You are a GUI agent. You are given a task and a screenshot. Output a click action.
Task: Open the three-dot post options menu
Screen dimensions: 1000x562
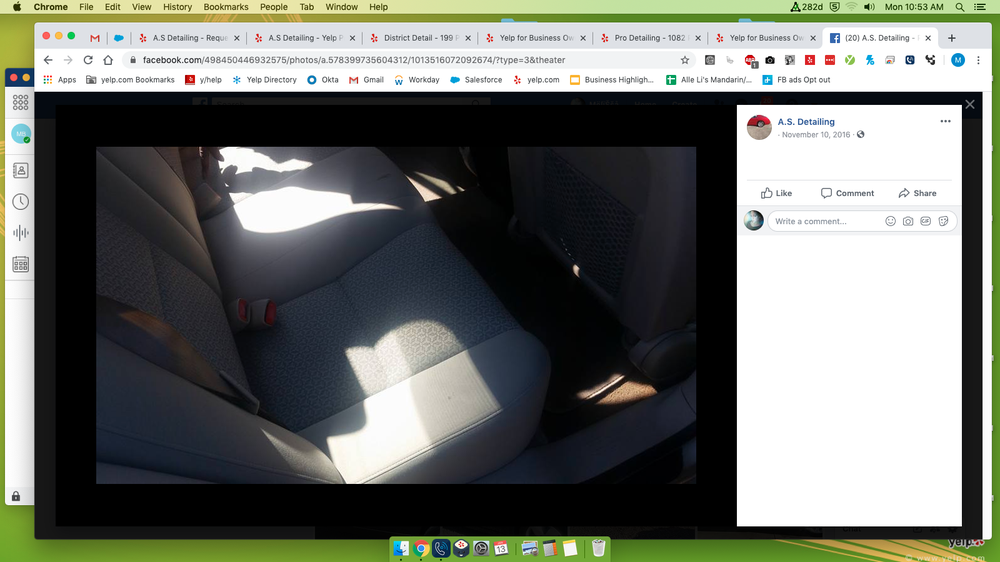tap(945, 121)
